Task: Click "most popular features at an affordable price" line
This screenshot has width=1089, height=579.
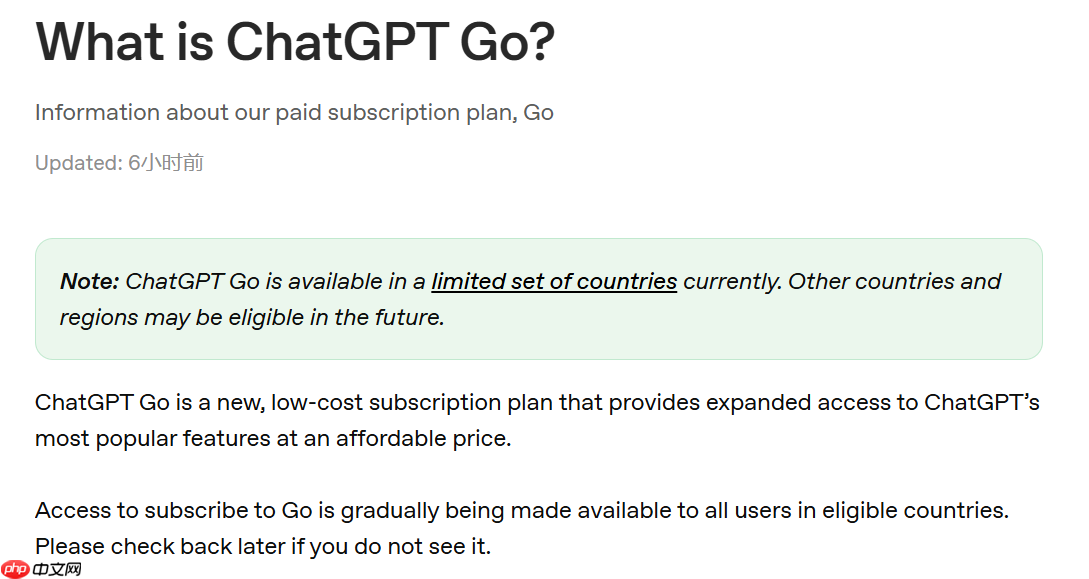Action: point(273,438)
